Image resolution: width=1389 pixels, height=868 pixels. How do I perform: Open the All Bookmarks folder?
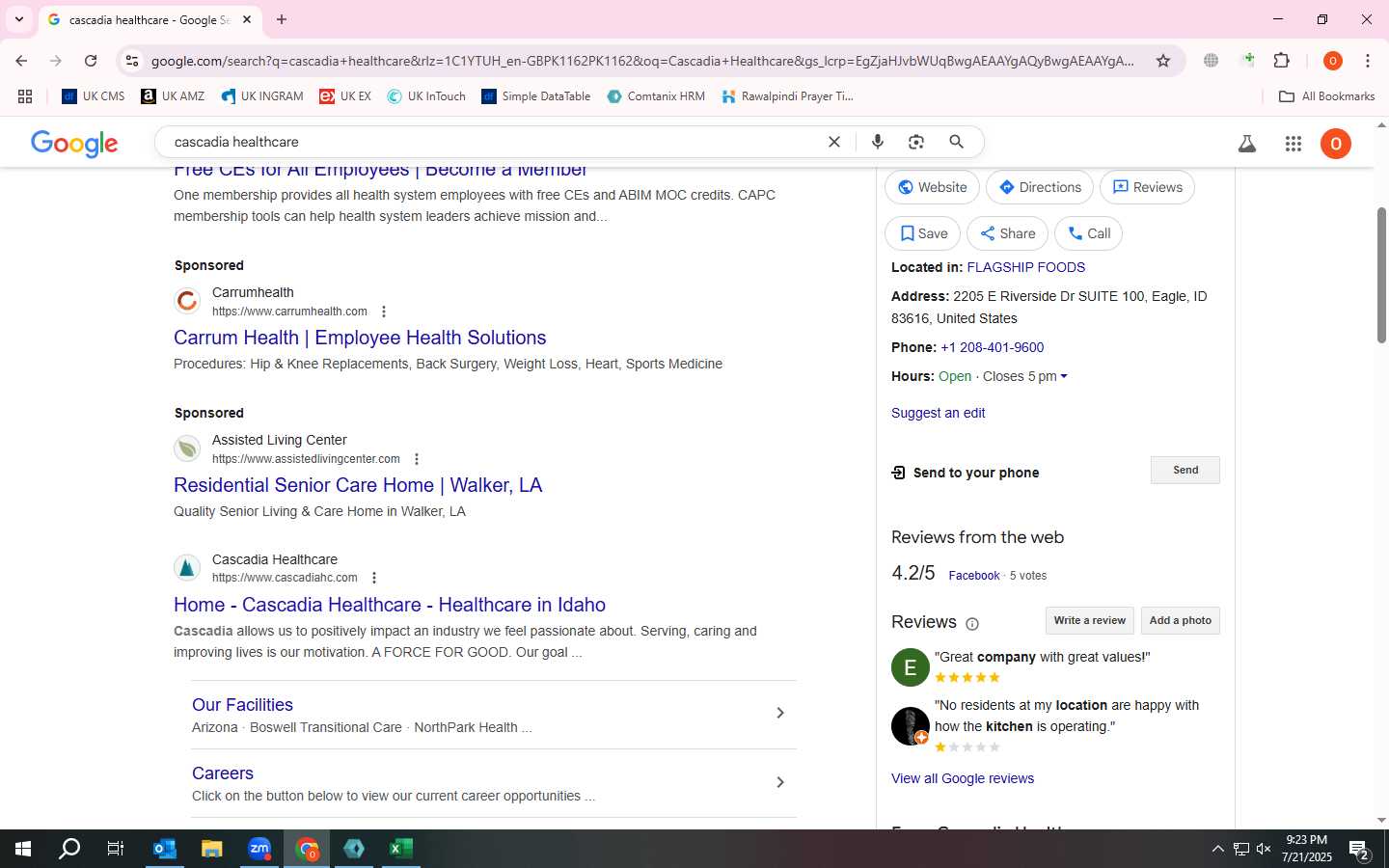tap(1326, 96)
